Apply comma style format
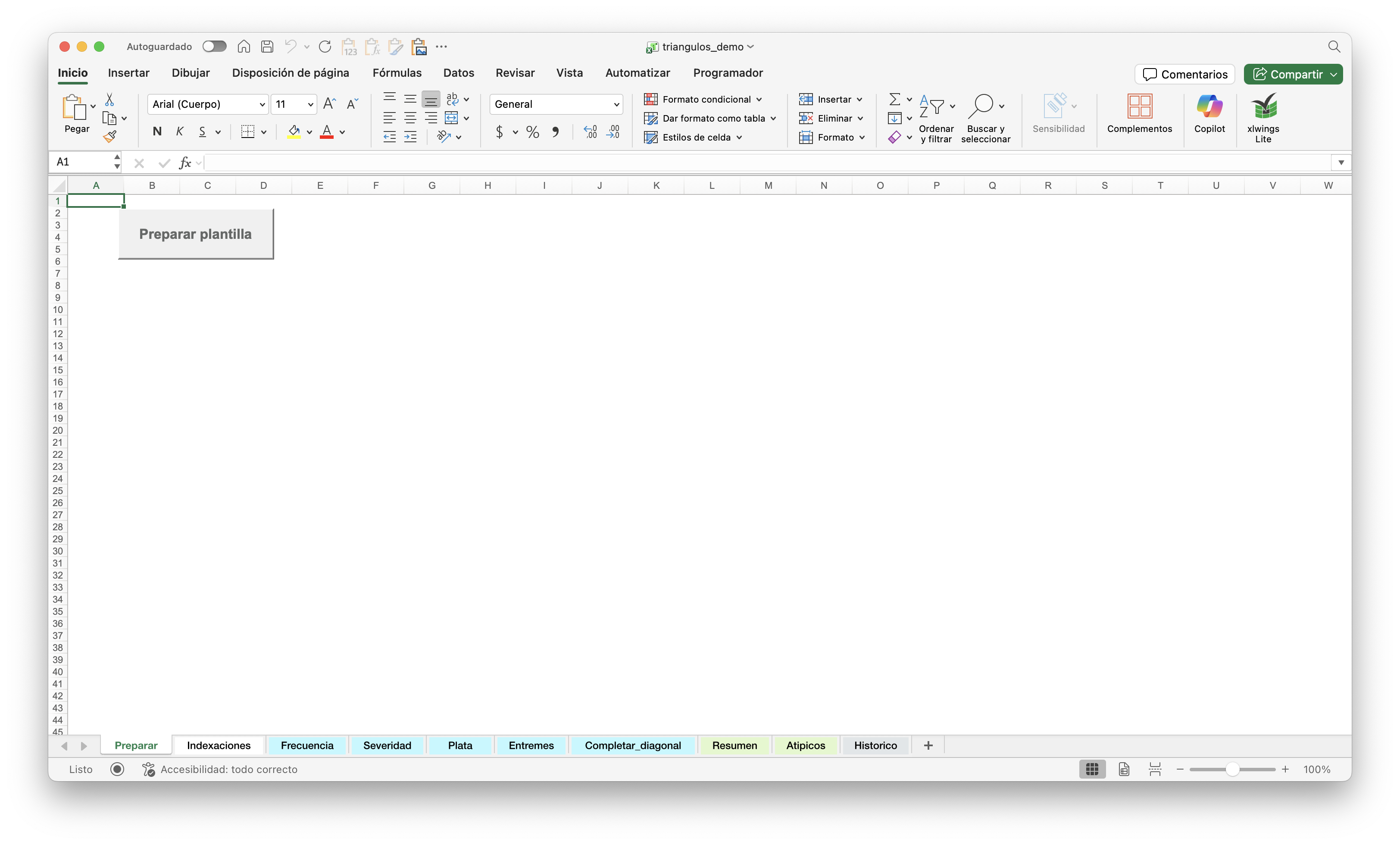1400x845 pixels. pos(556,132)
